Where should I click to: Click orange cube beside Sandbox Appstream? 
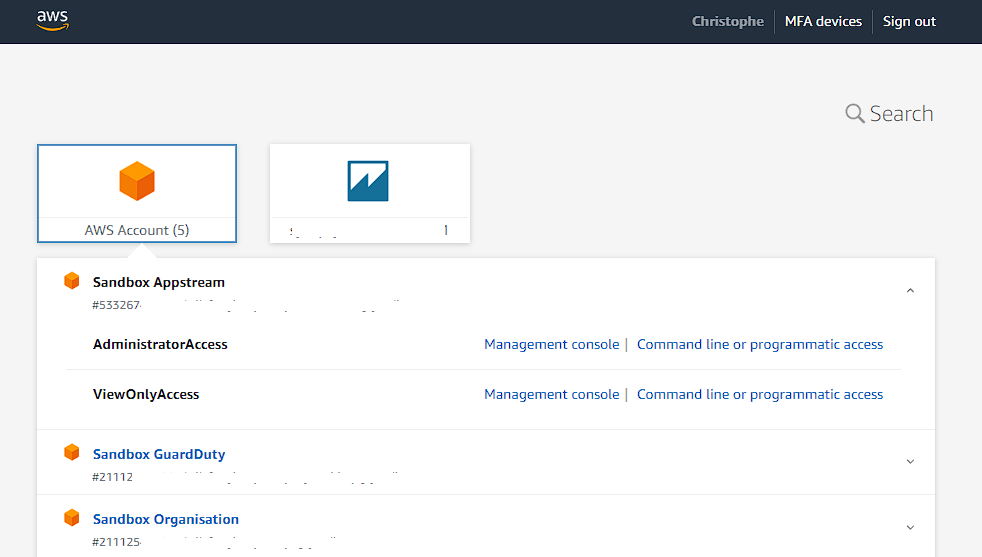coord(72,281)
